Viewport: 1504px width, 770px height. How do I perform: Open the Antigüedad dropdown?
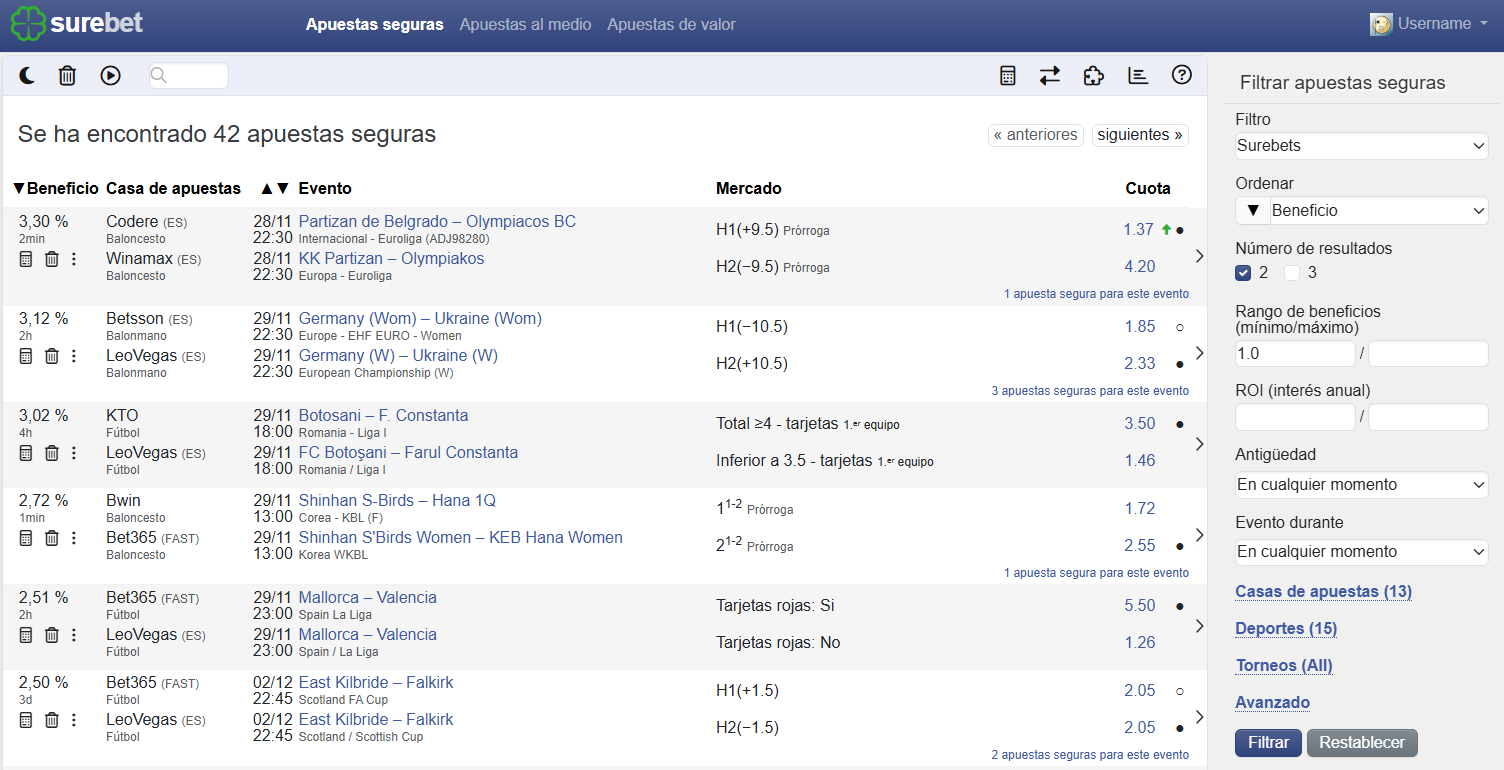[1362, 485]
